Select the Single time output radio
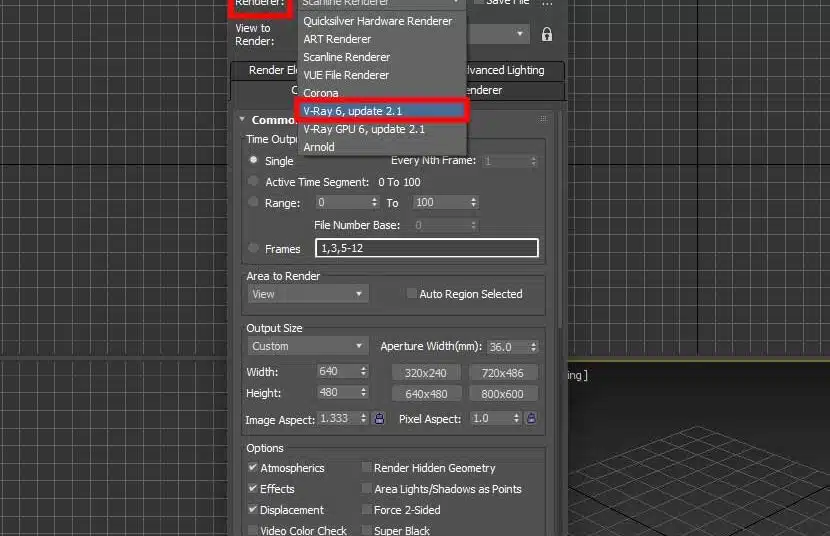Viewport: 830px width, 536px height. (254, 160)
